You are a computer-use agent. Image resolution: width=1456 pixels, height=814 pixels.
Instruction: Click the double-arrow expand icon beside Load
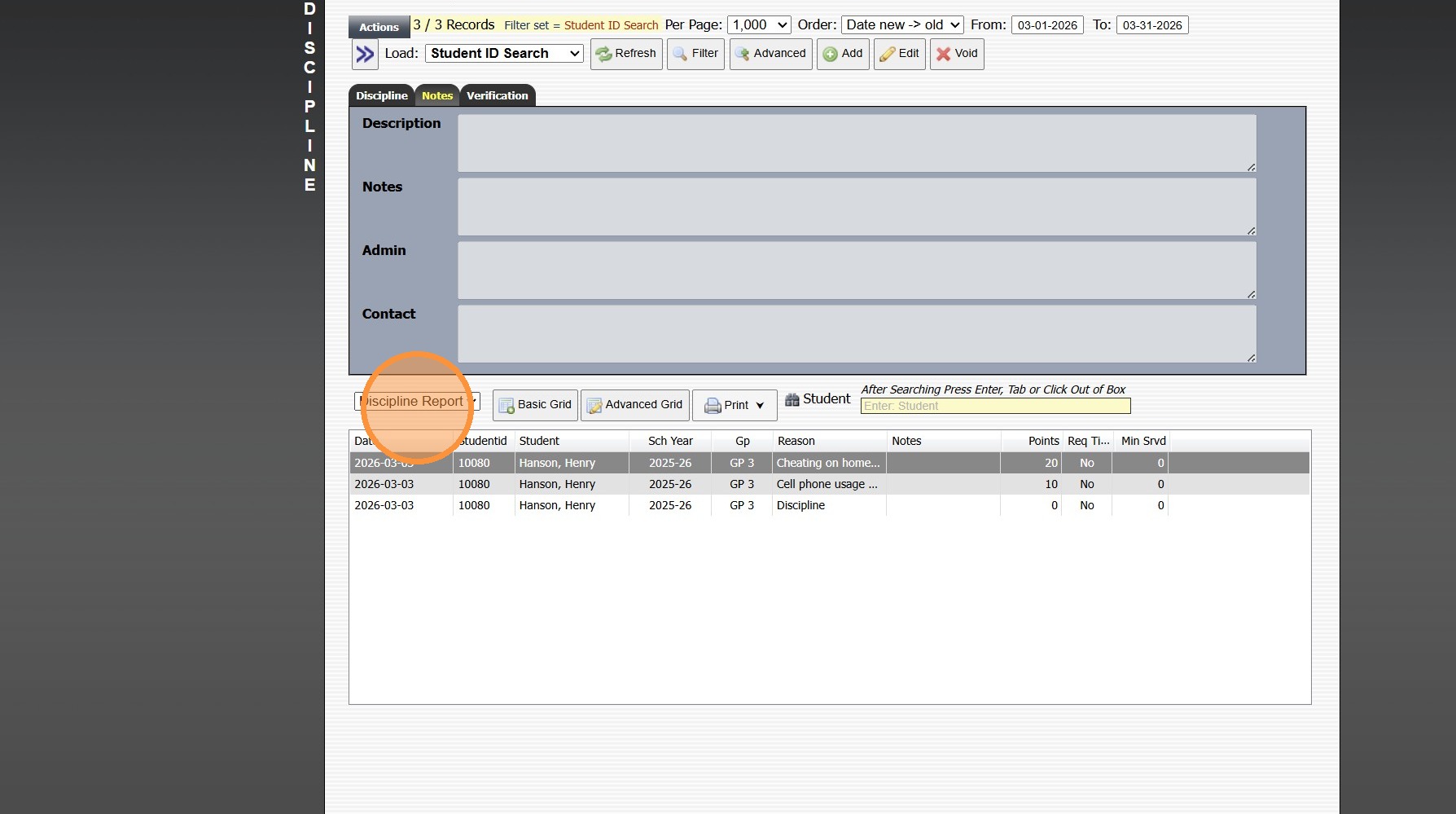click(365, 55)
